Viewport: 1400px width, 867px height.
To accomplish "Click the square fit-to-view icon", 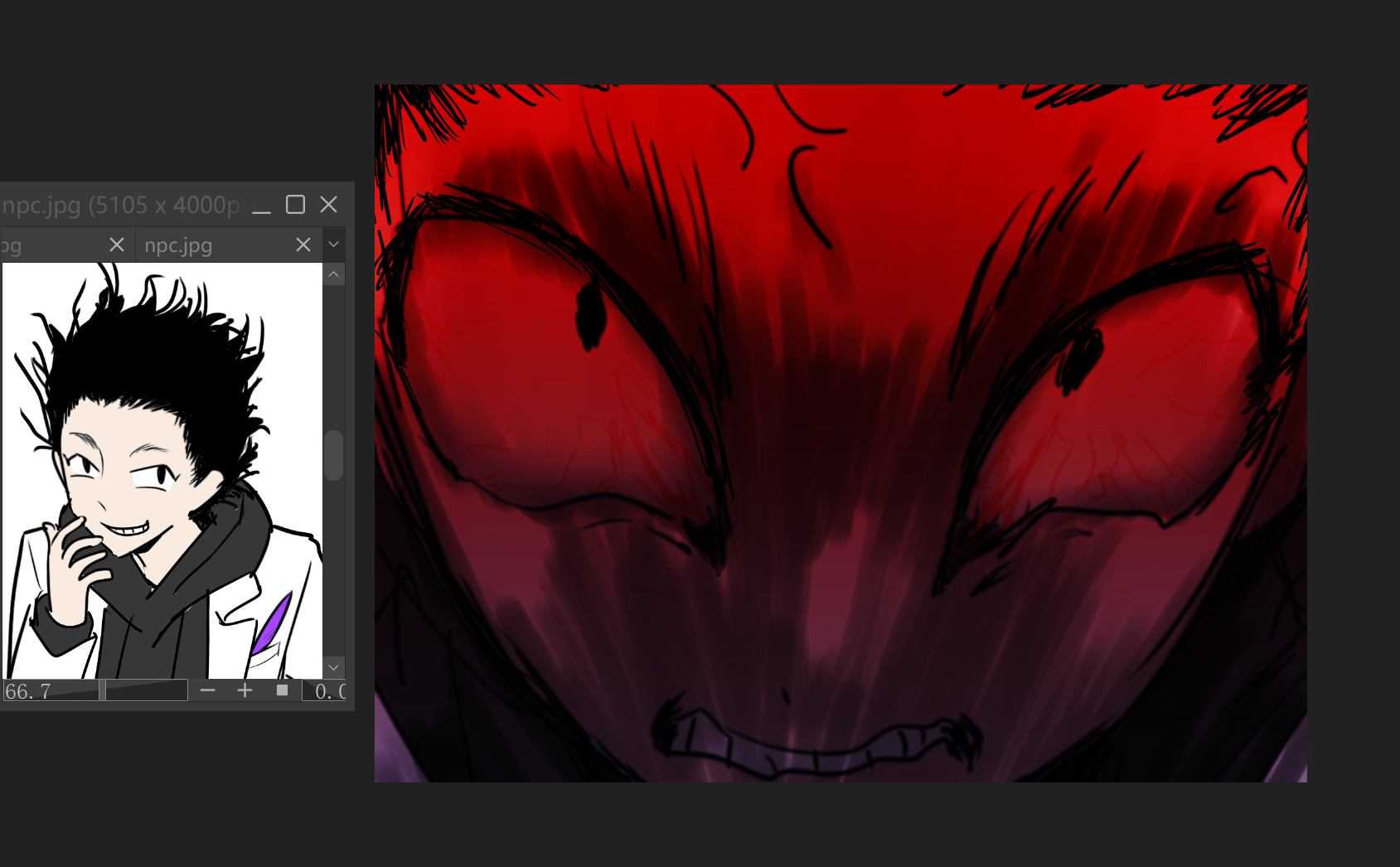I will tap(282, 690).
